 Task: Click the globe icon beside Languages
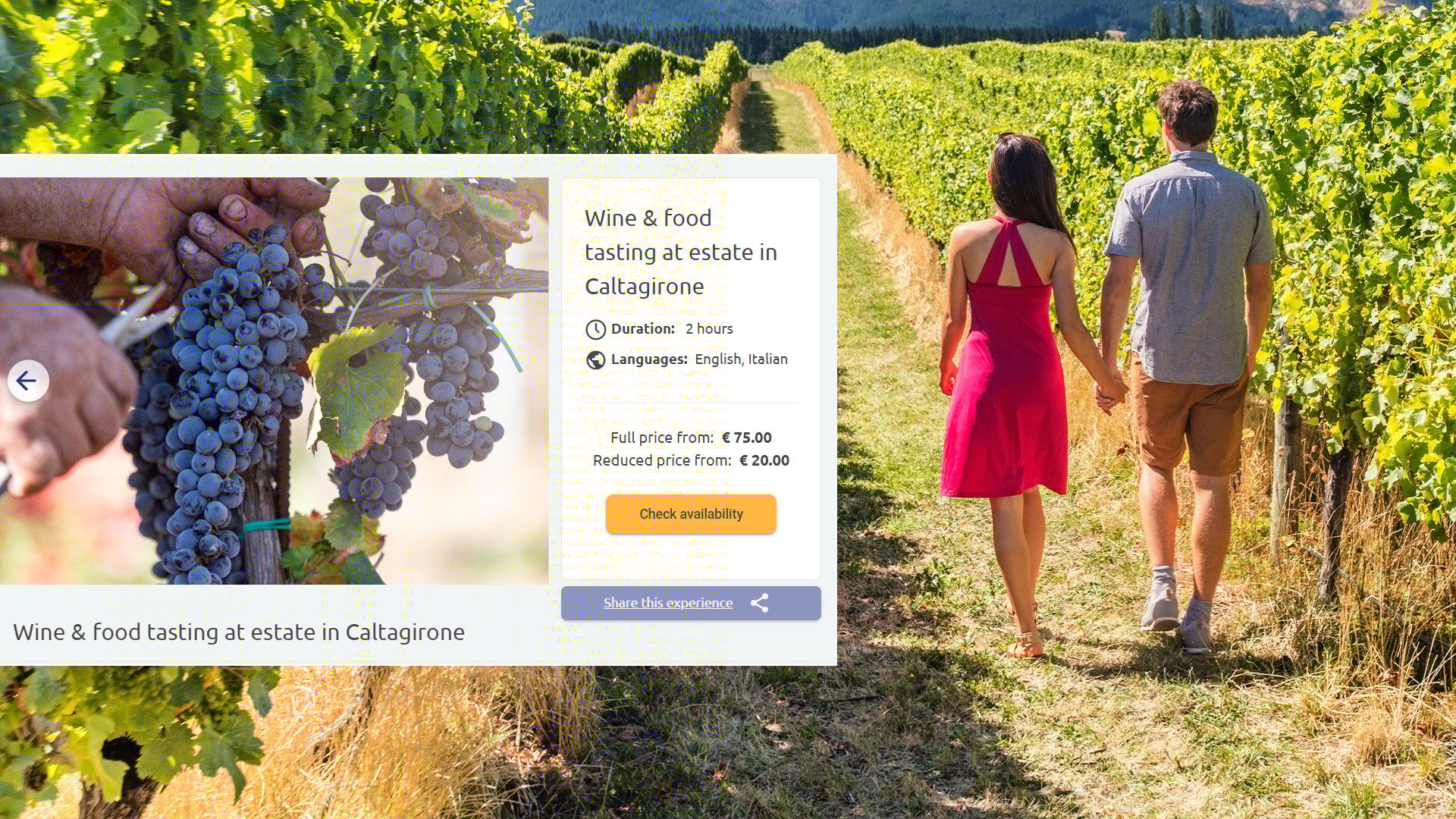595,359
